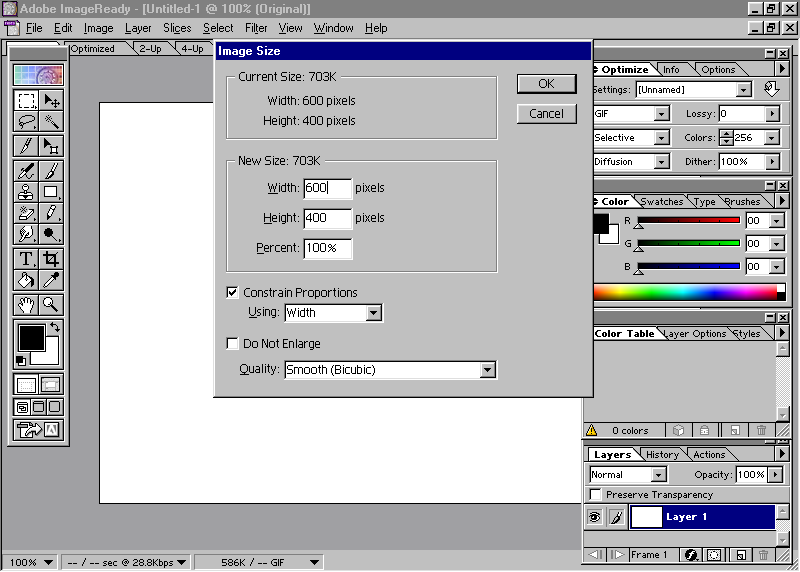Open the Normal blend mode dropdown
The width and height of the screenshot is (800, 572).
[628, 475]
